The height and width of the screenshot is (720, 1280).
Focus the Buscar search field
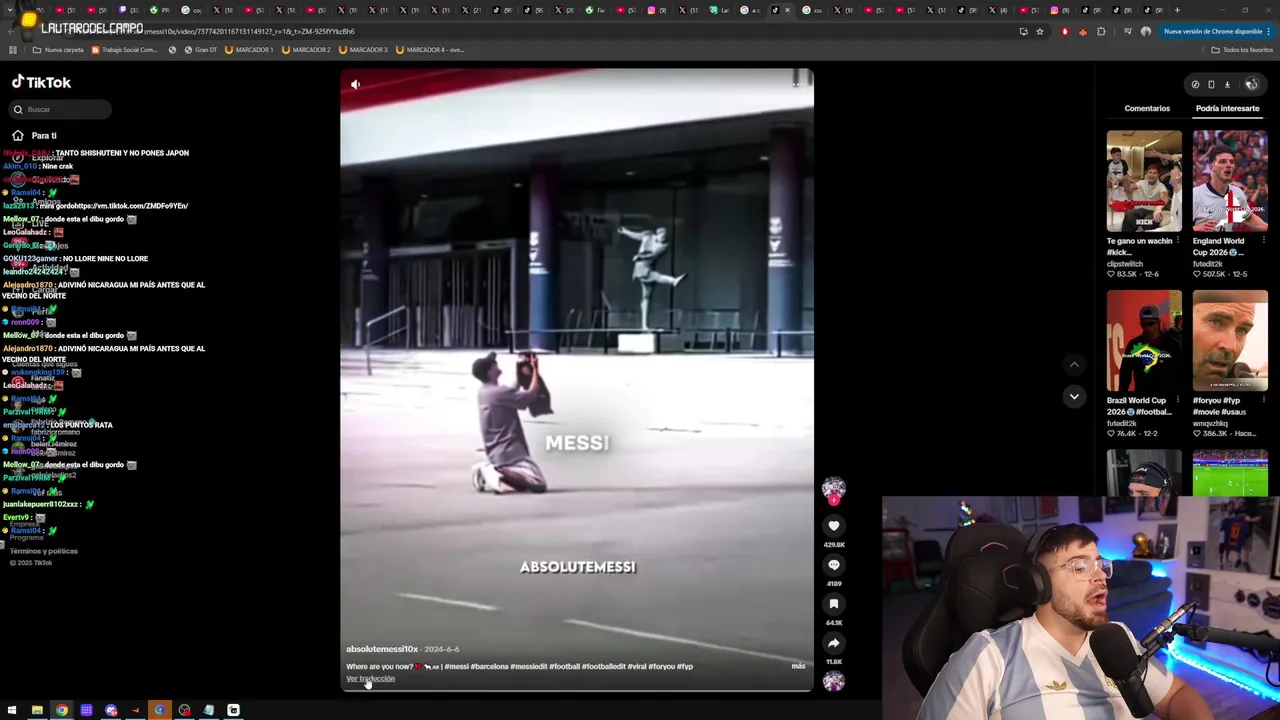point(60,109)
